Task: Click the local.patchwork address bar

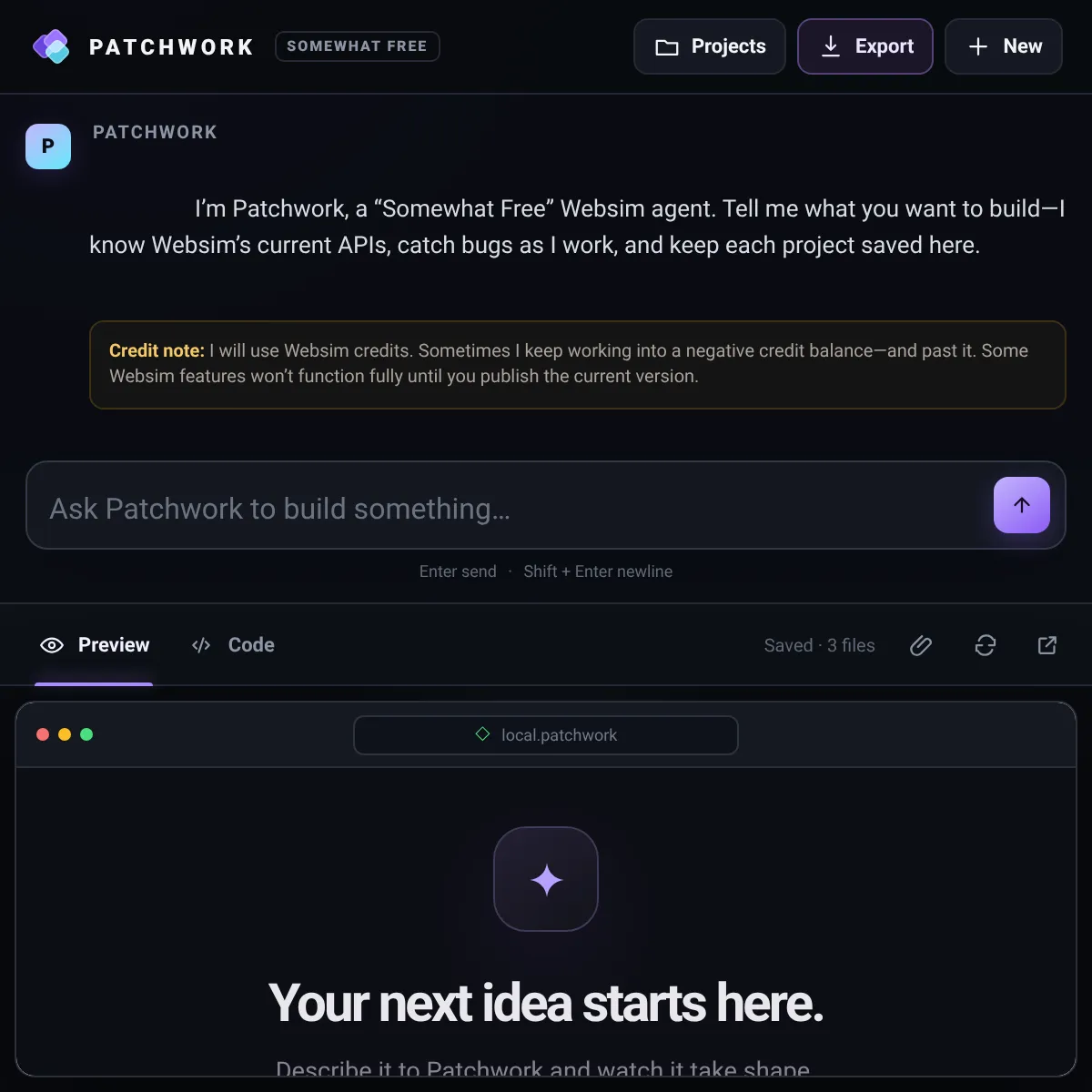Action: click(546, 735)
